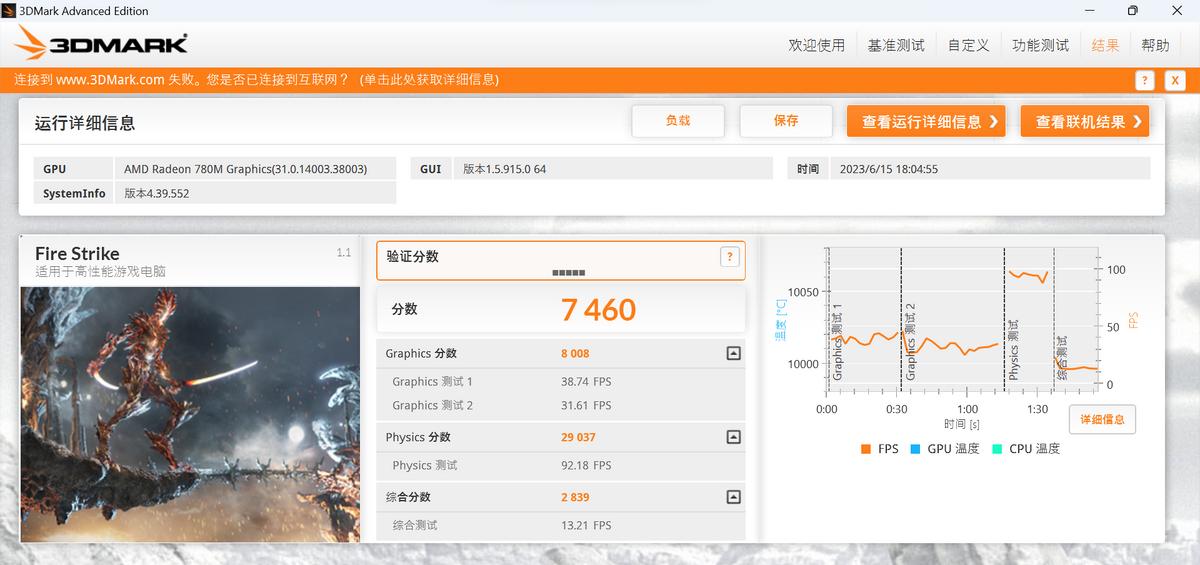Screen dimensions: 1200x565
Task: Click the GUI version 1.5.915.0 64 value
Action: tap(505, 169)
